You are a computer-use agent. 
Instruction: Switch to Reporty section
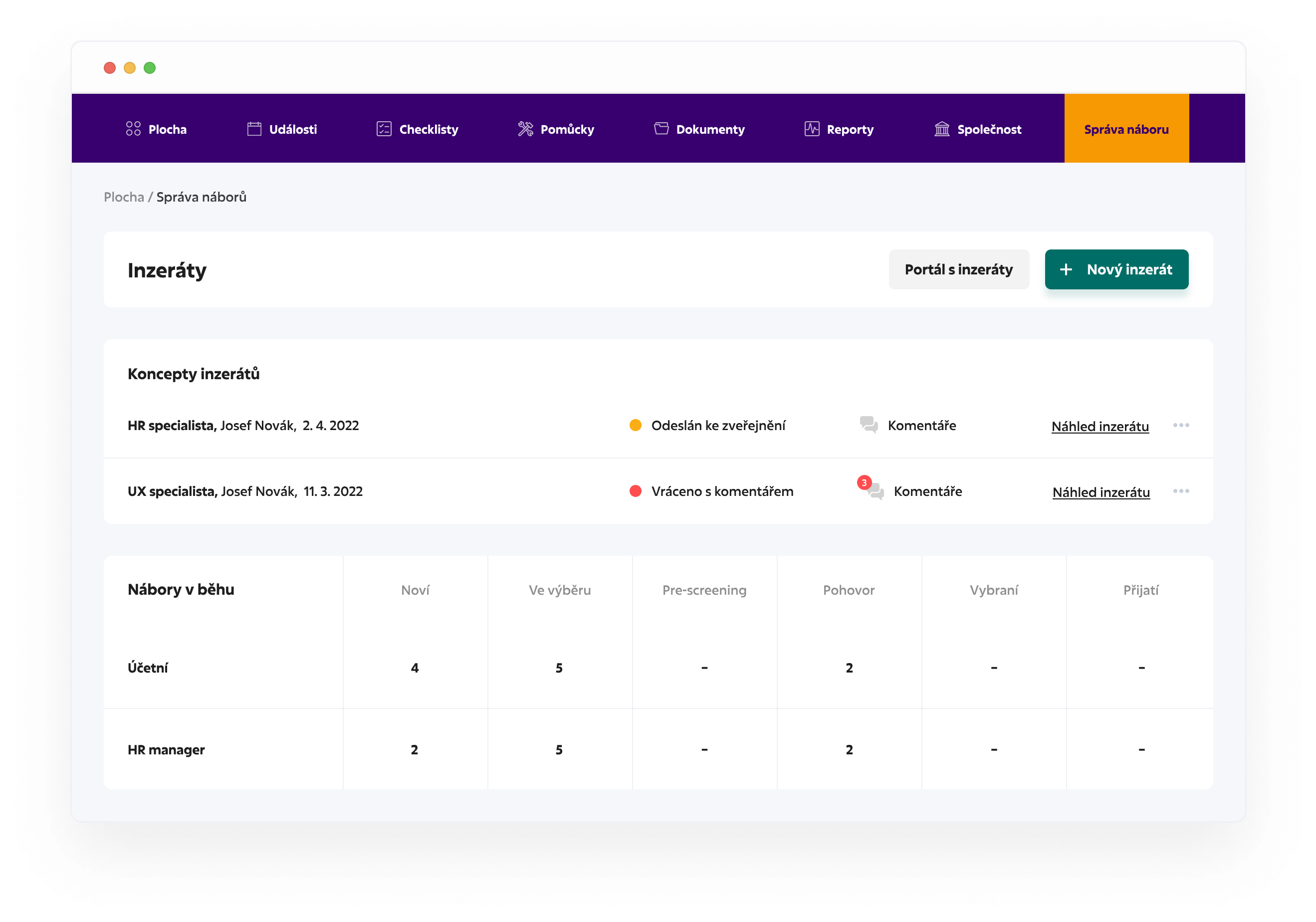tap(839, 129)
